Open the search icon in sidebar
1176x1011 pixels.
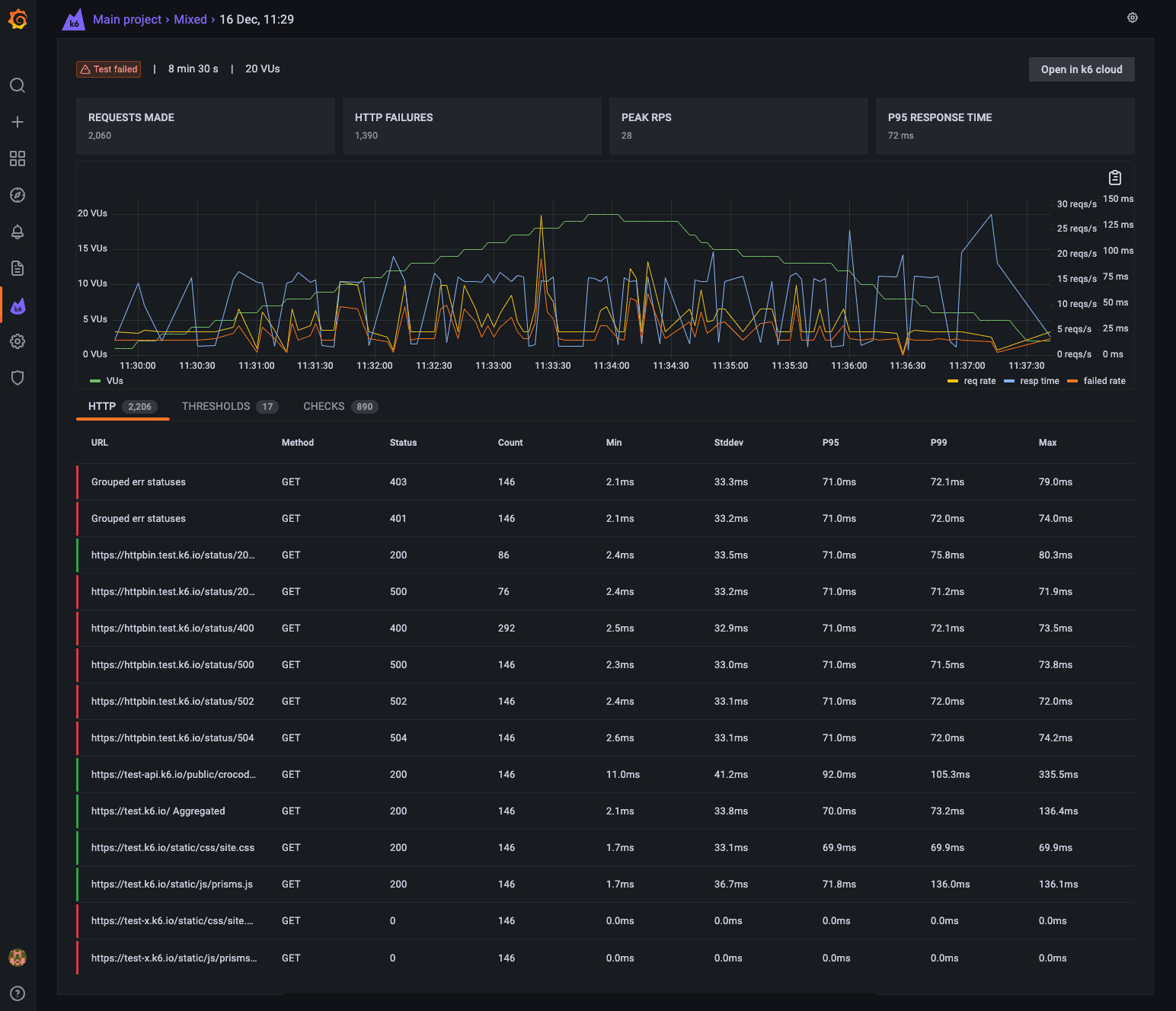click(18, 85)
